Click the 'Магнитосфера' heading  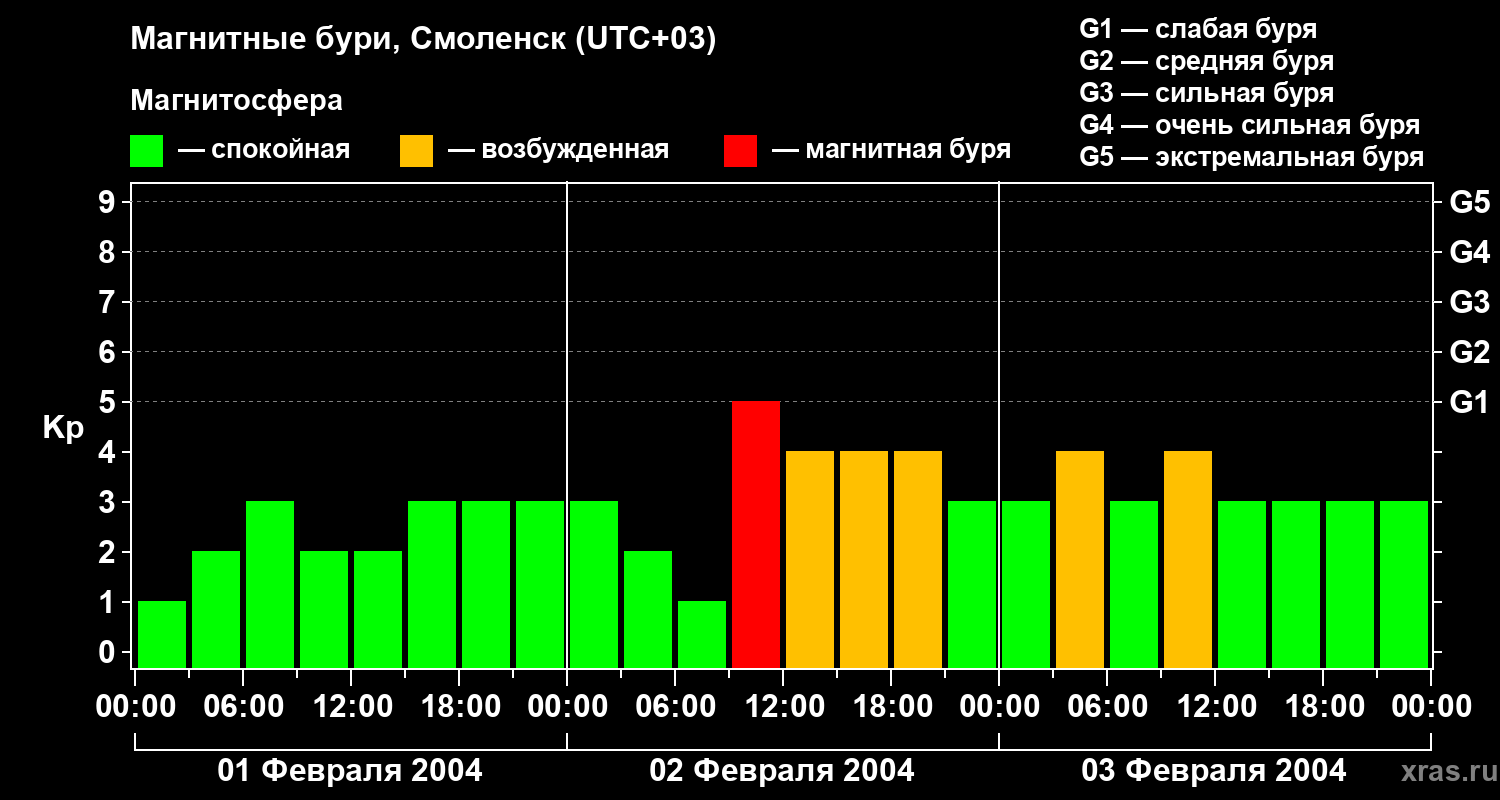[x=237, y=100]
